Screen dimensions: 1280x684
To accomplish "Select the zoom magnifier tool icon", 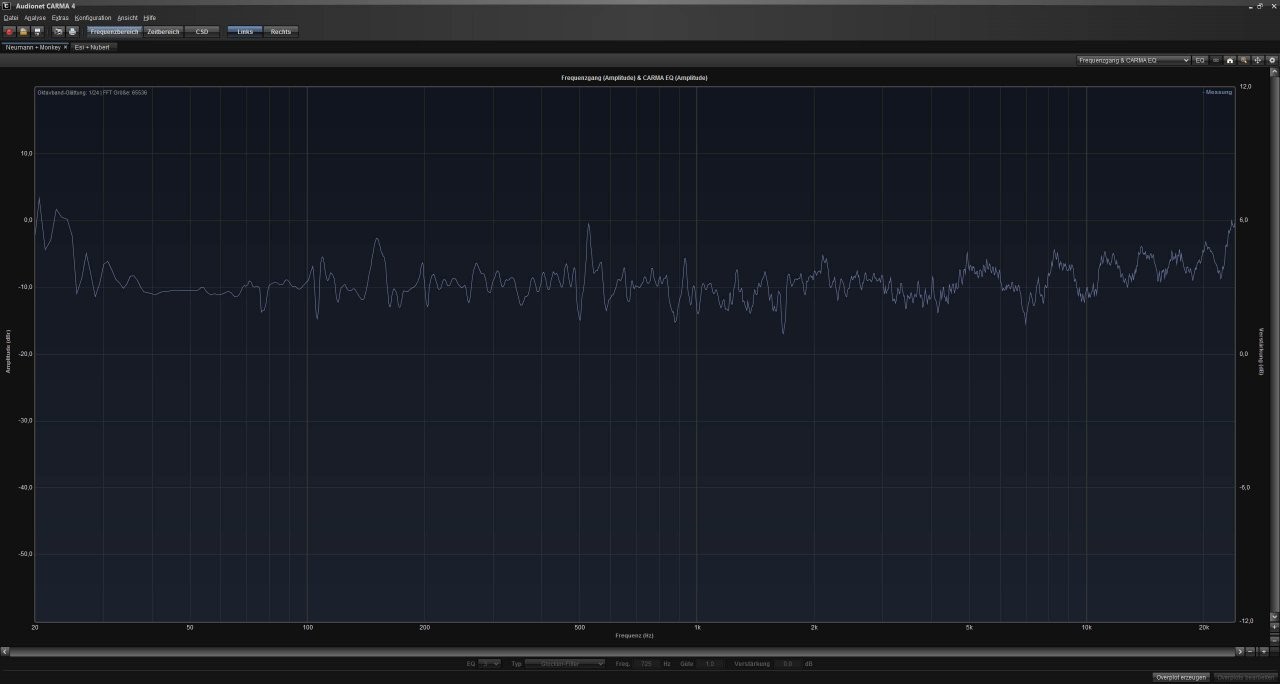I will click(1244, 60).
